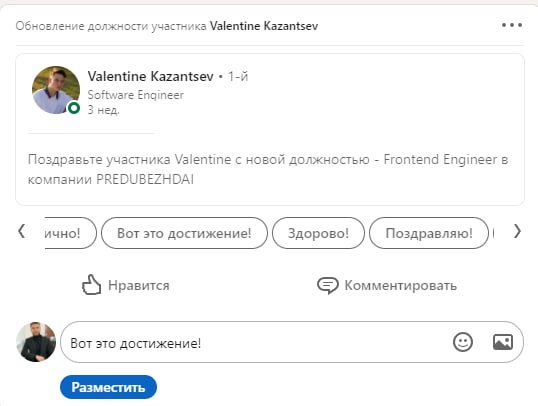Viewport: 538px width, 406px height.
Task: Open Valentine Kazantsev name link in header
Action: pyautogui.click(x=264, y=26)
